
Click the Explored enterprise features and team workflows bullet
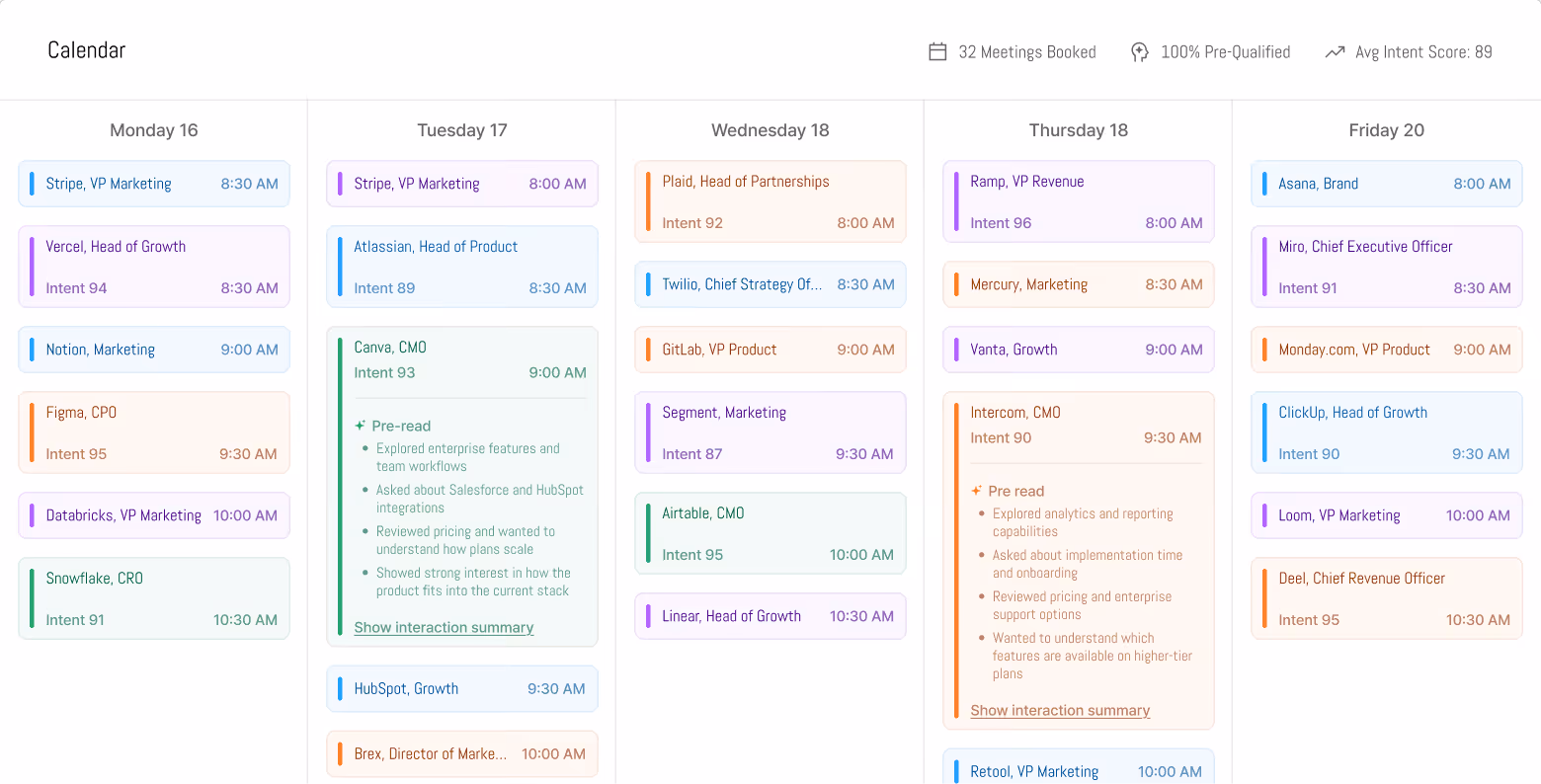(x=467, y=457)
